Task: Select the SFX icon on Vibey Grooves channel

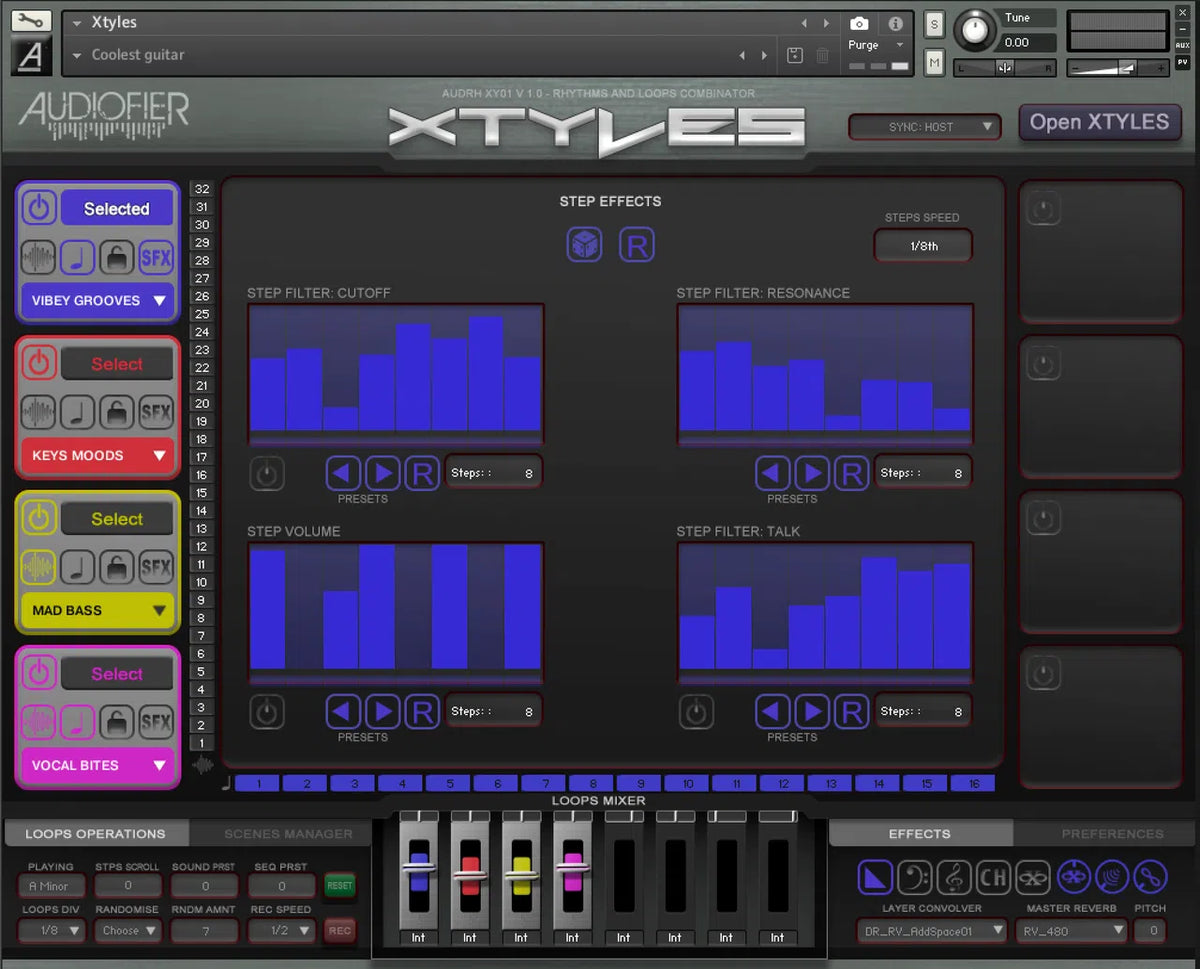Action: (156, 257)
